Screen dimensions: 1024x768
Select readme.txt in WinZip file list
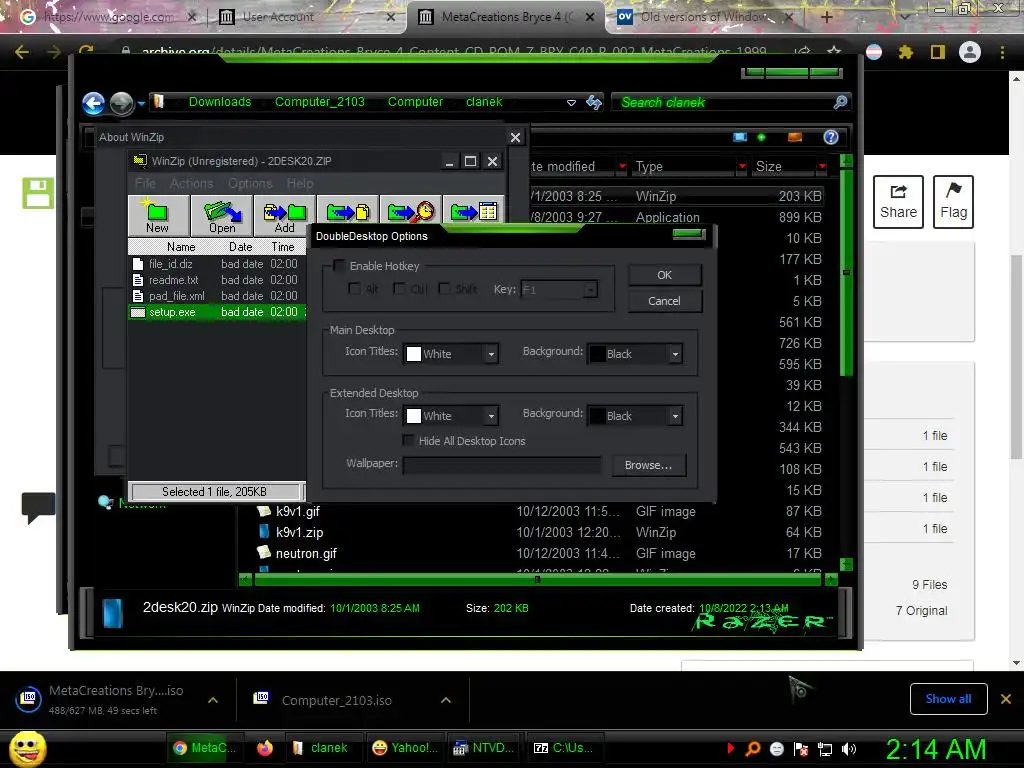pyautogui.click(x=173, y=280)
